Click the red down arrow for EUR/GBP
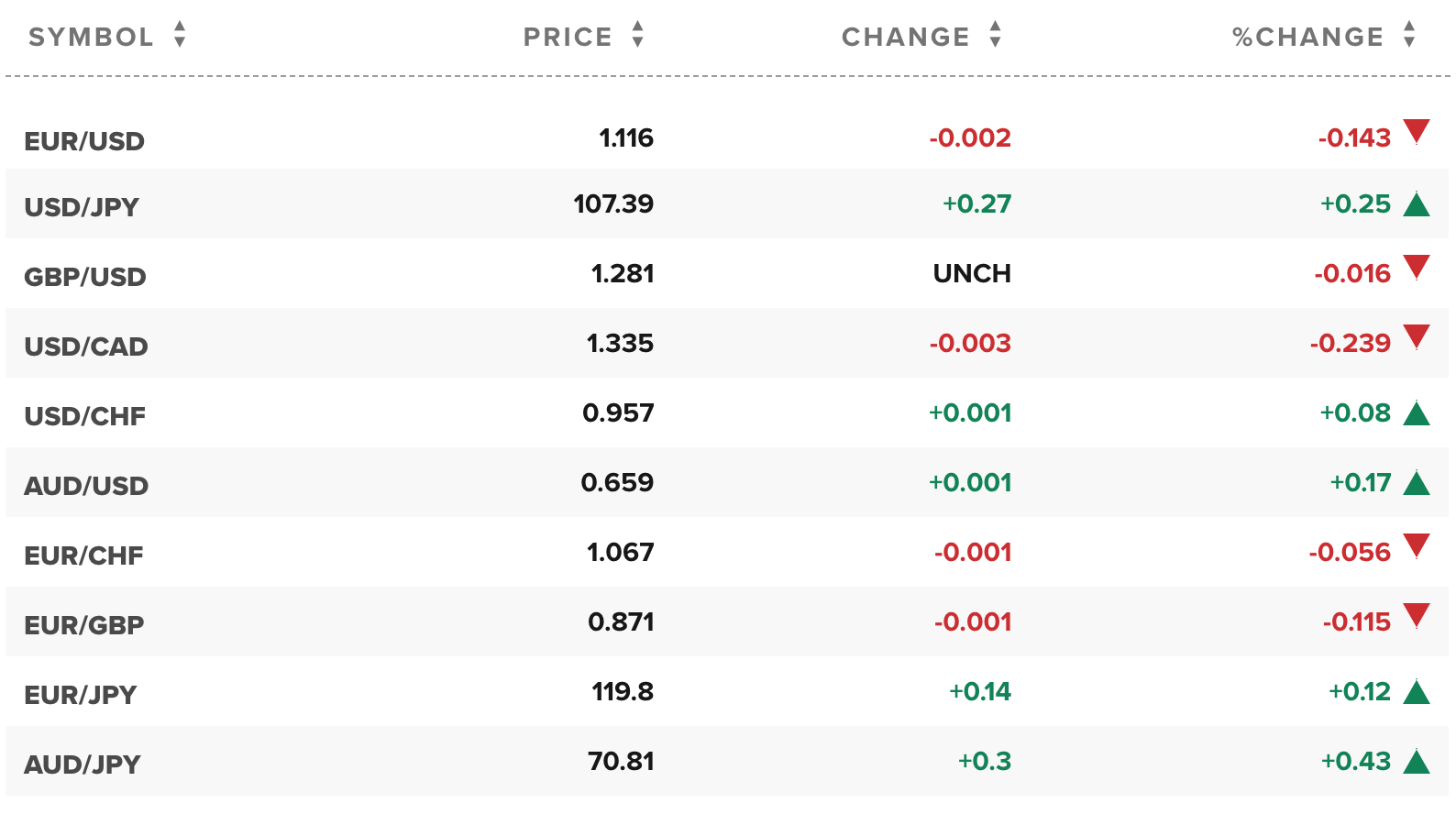The height and width of the screenshot is (814, 1456). (x=1417, y=615)
